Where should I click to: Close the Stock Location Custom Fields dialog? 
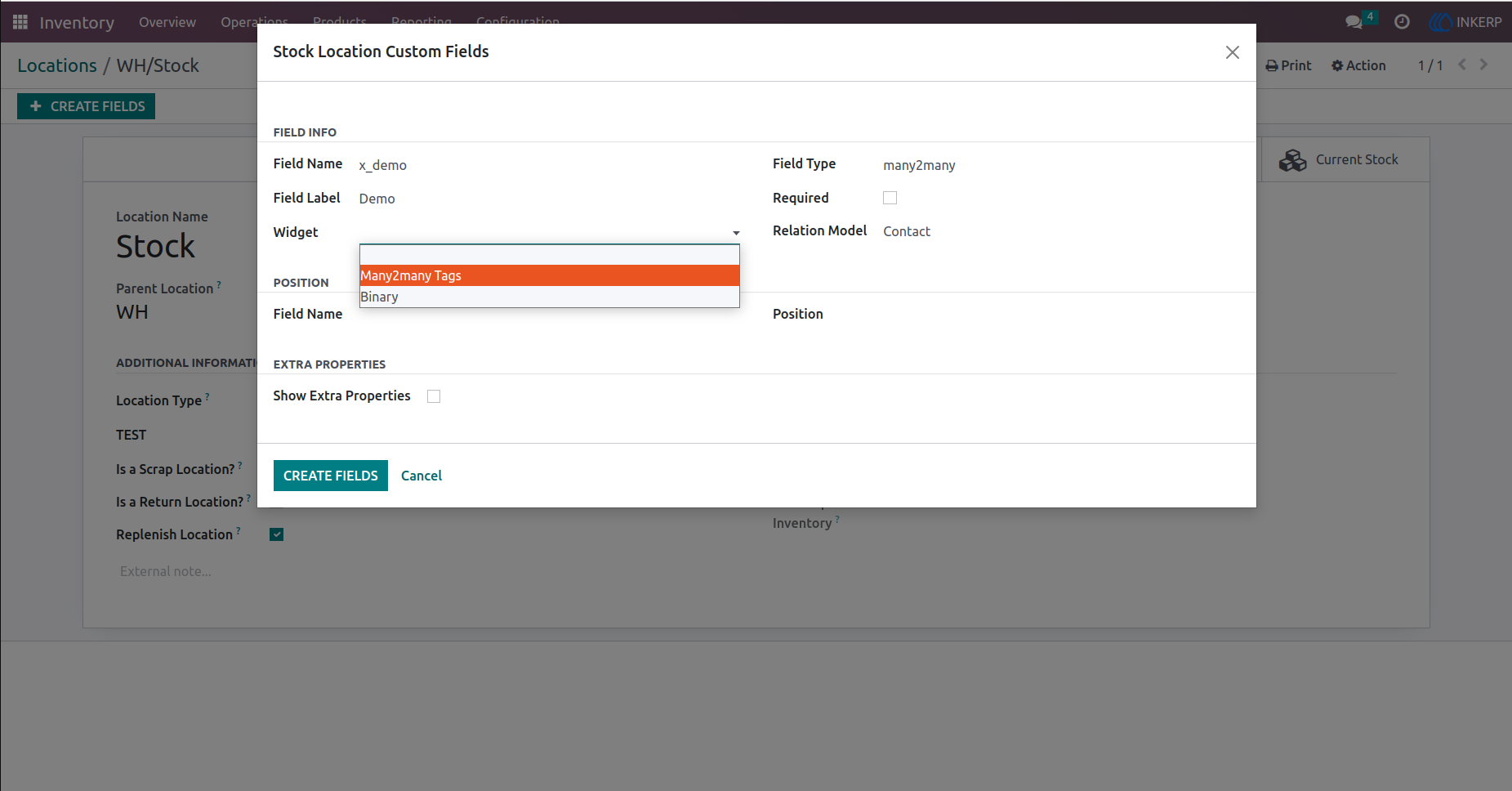click(1233, 52)
